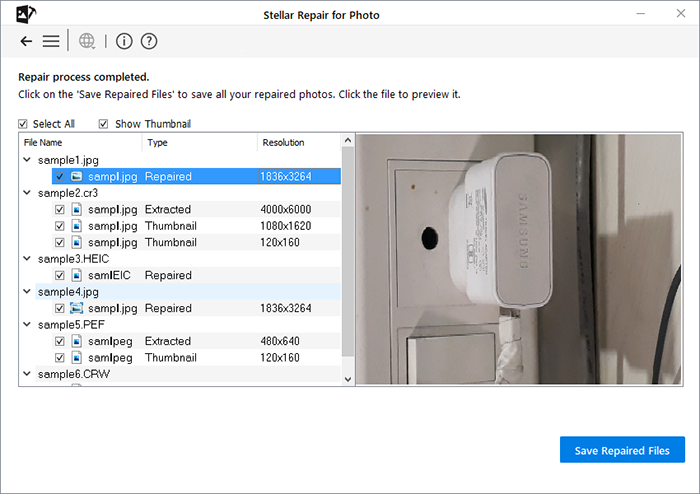
Task: Uncheck the 120x160 Thumbnail checkbox under sample5.PEF
Action: [59, 357]
